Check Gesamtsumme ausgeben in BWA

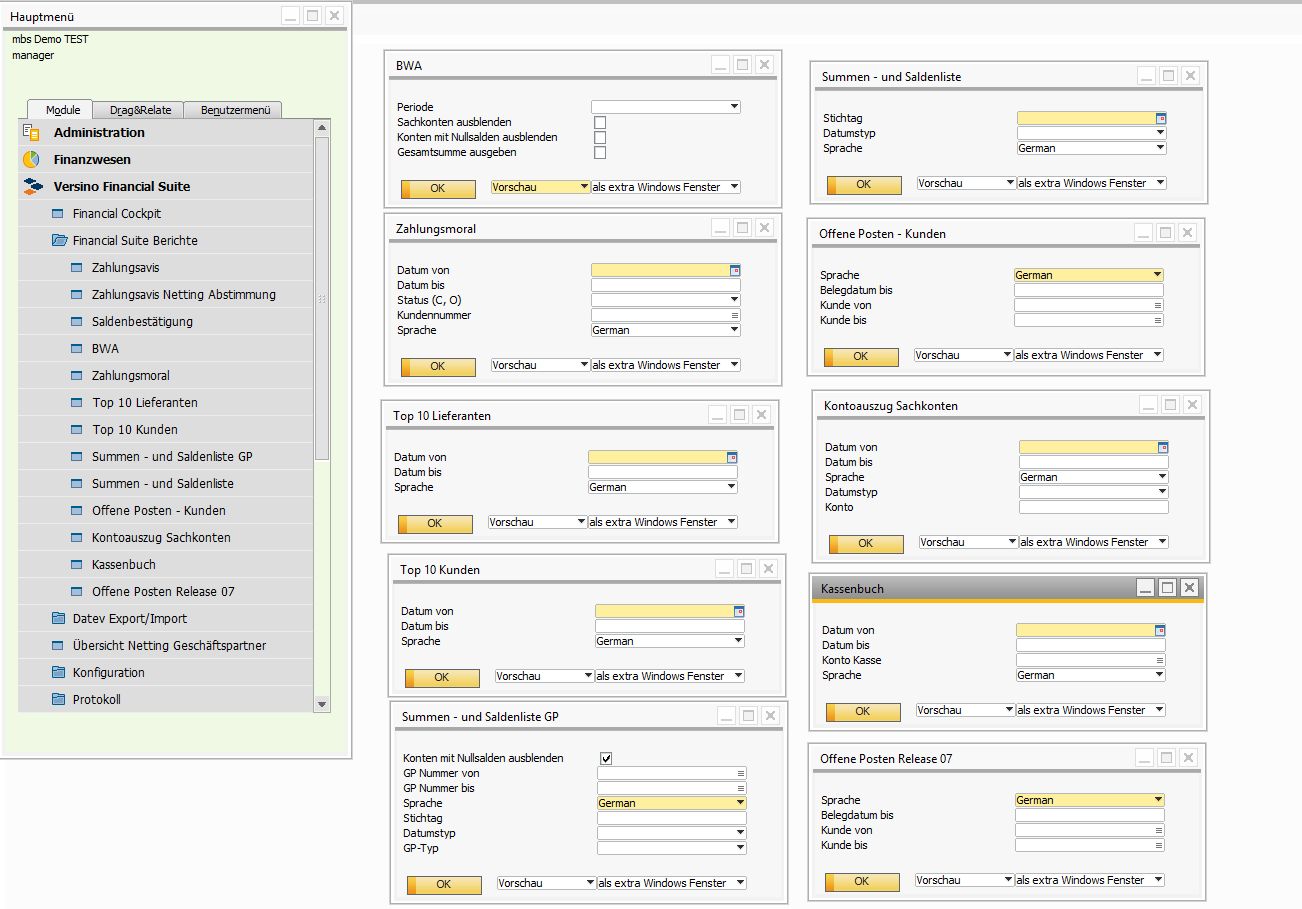pyautogui.click(x=600, y=152)
